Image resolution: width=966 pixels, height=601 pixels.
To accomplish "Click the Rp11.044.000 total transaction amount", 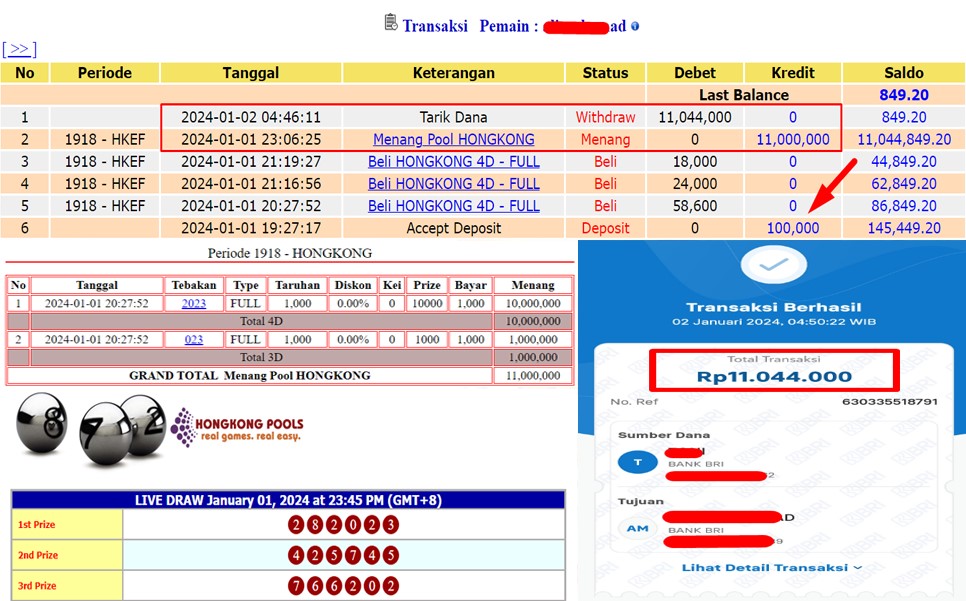I will (775, 377).
